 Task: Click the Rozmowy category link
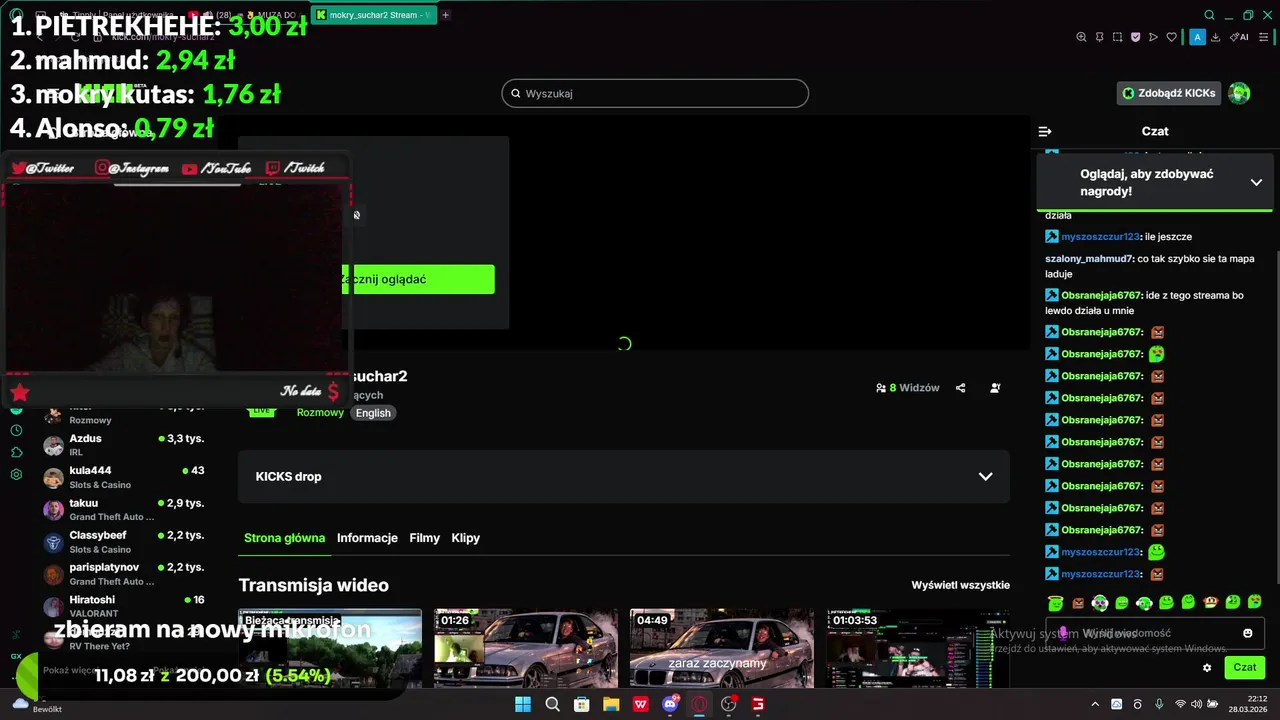(320, 412)
